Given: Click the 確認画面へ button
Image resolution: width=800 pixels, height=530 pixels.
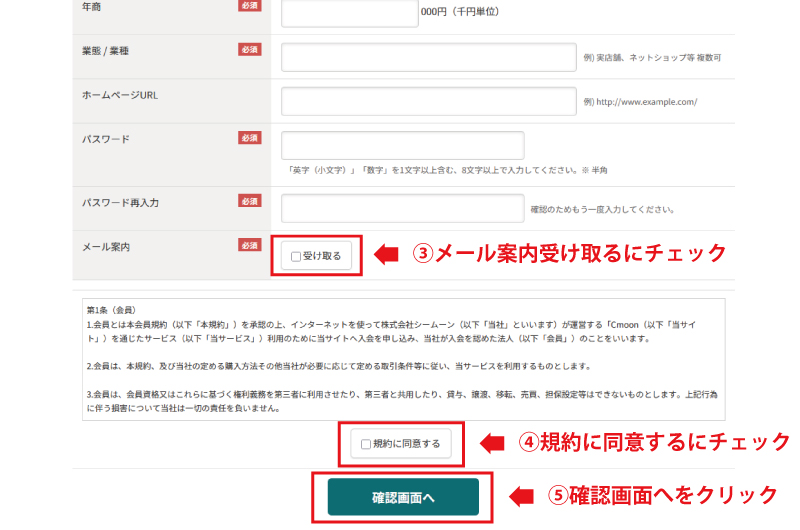Looking at the screenshot, I should pyautogui.click(x=403, y=496).
